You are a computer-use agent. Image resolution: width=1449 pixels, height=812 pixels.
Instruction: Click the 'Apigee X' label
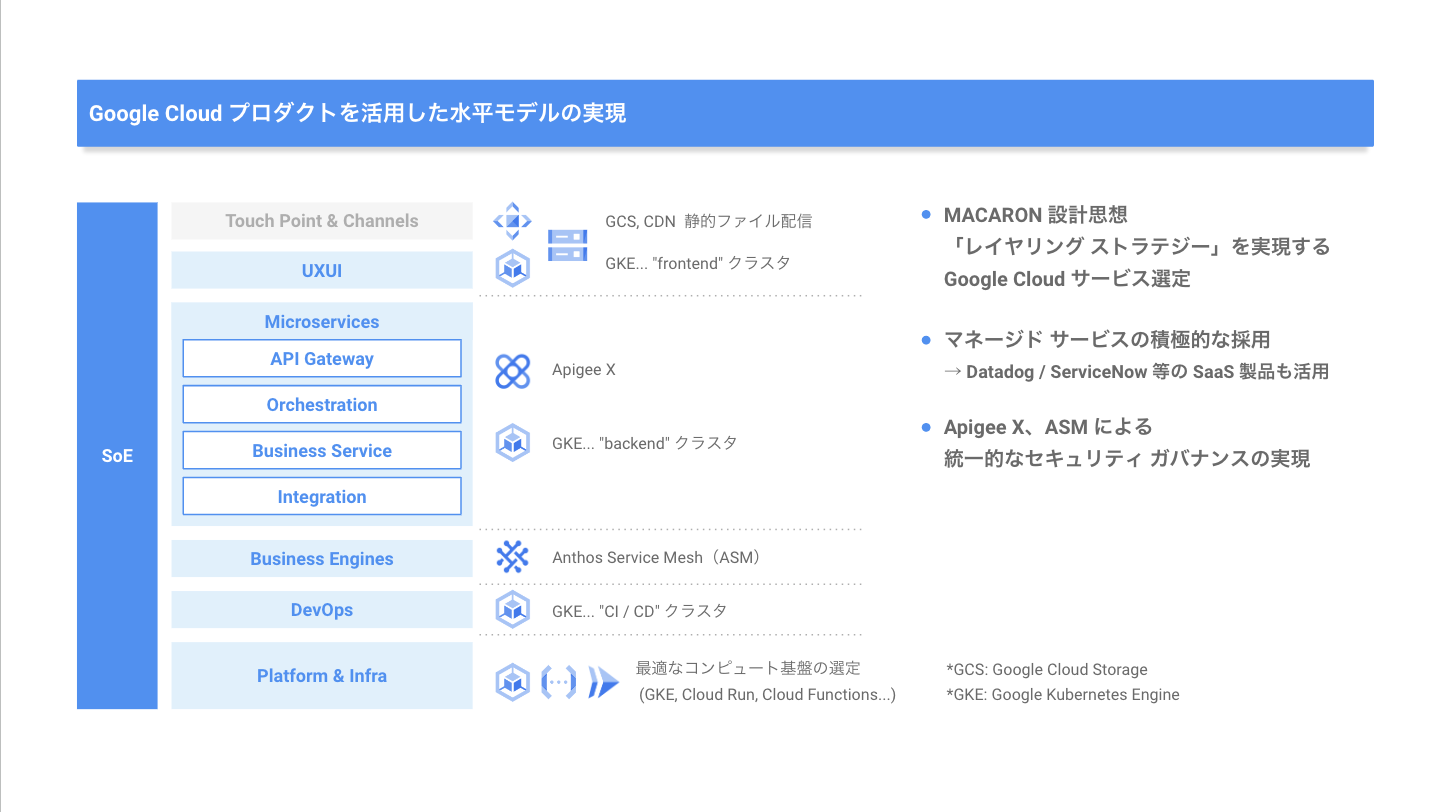point(584,370)
